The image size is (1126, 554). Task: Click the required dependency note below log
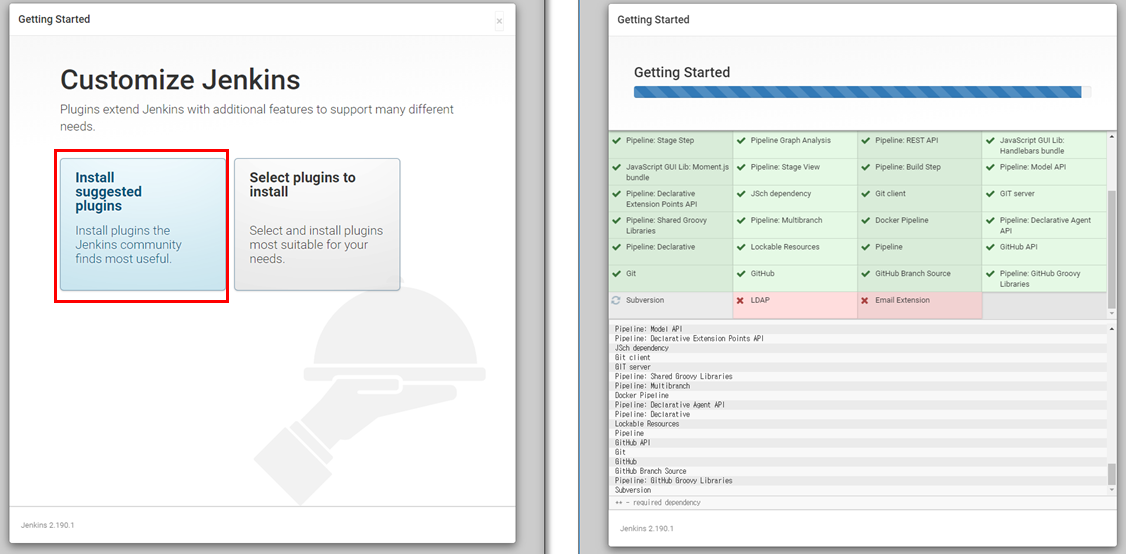click(x=657, y=502)
